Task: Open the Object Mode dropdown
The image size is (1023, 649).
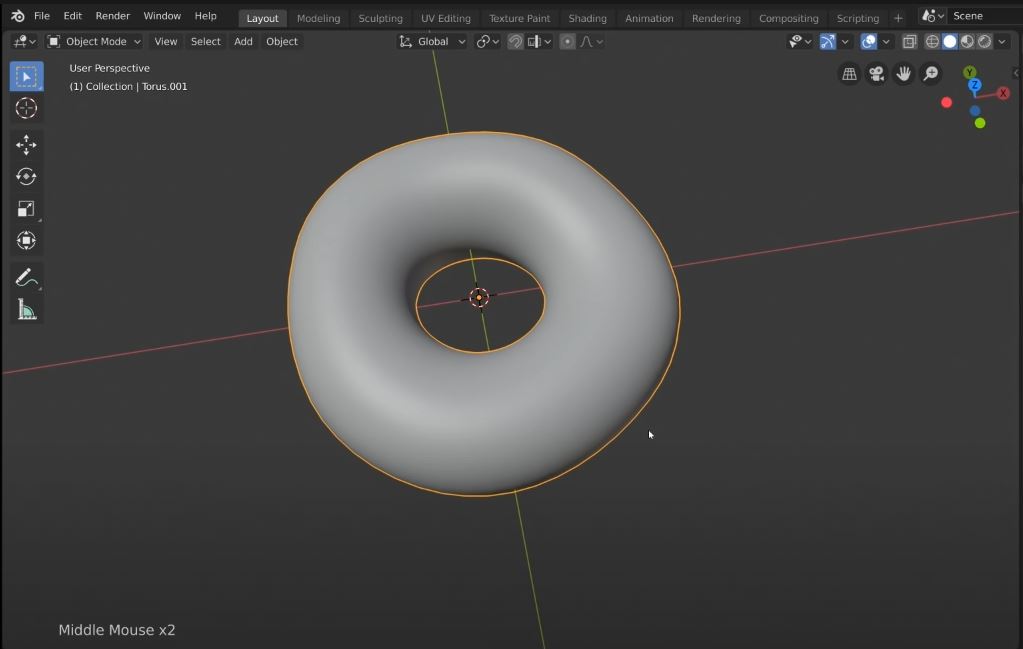Action: 94,42
